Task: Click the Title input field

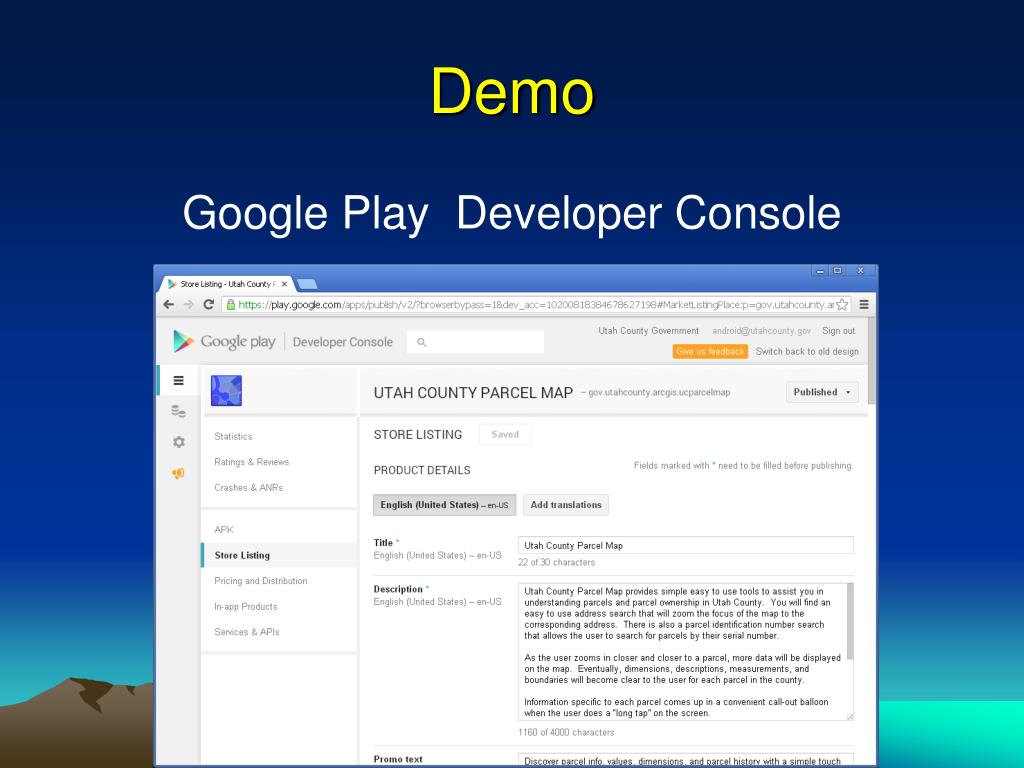Action: pyautogui.click(x=686, y=545)
